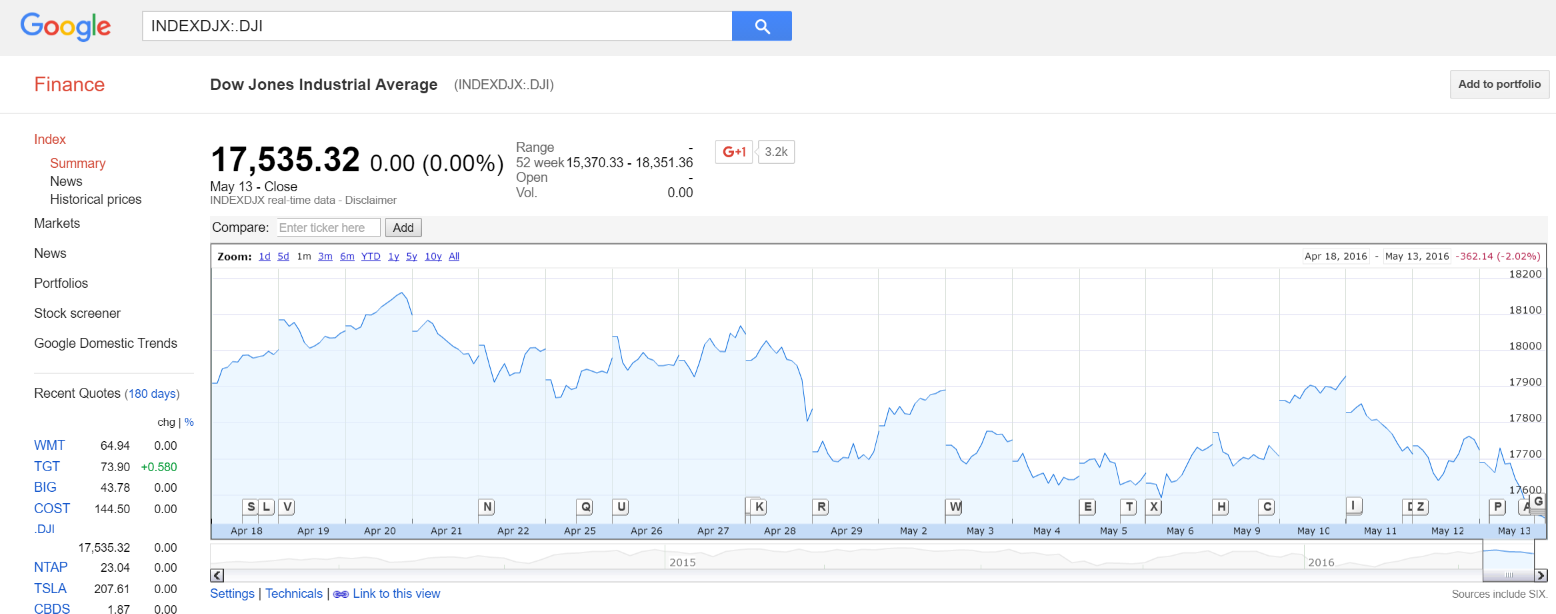The height and width of the screenshot is (614, 1556).
Task: Set chart zoom to 5d
Action: pyautogui.click(x=283, y=257)
